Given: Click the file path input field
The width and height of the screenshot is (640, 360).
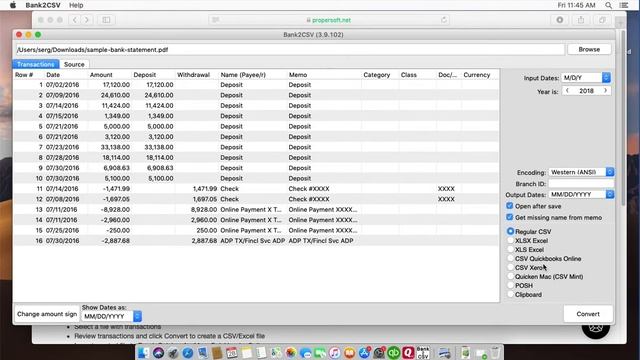Looking at the screenshot, I should [x=290, y=49].
